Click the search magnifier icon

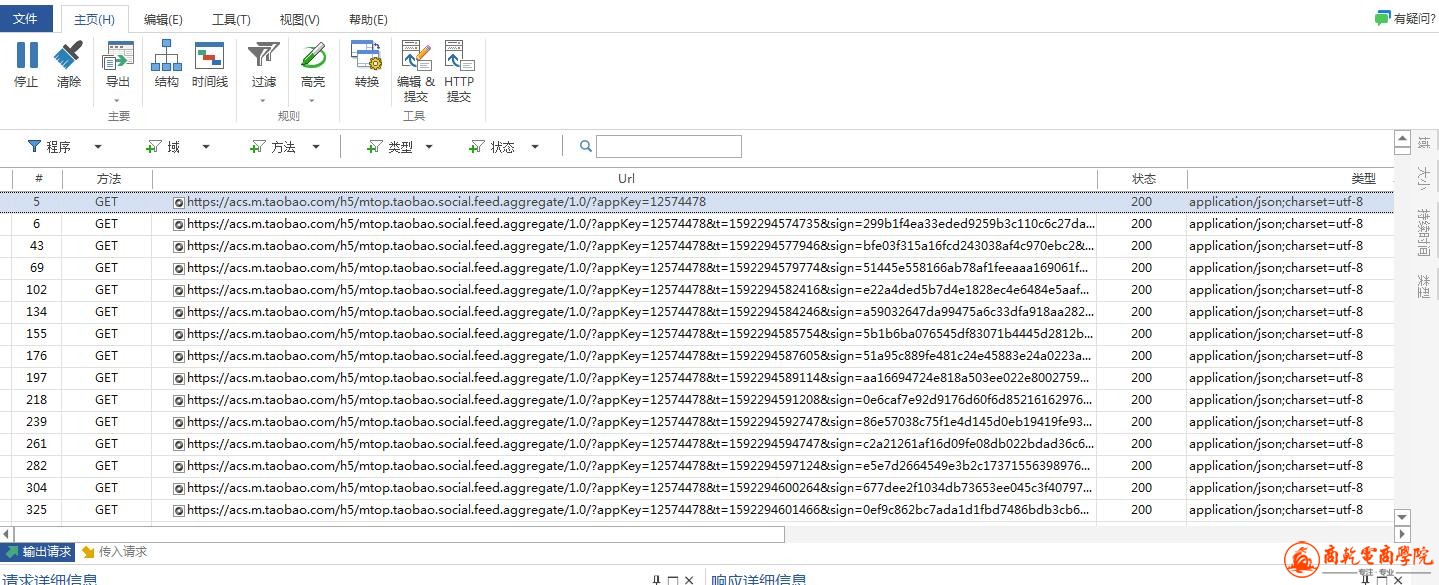coord(585,147)
